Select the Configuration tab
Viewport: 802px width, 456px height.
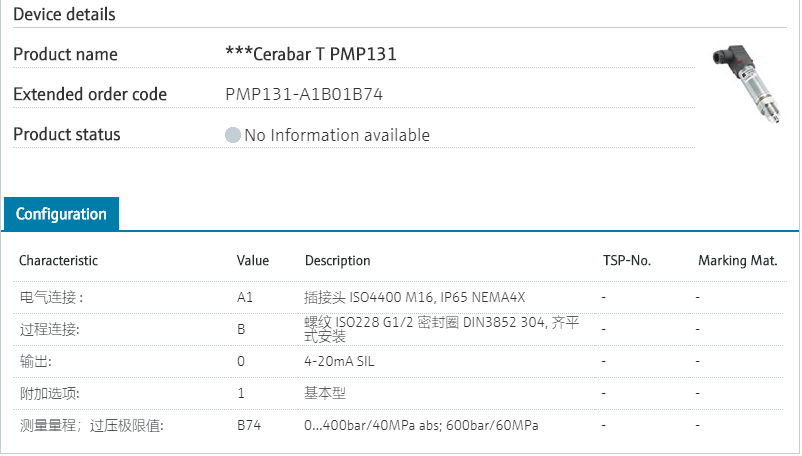[x=61, y=214]
